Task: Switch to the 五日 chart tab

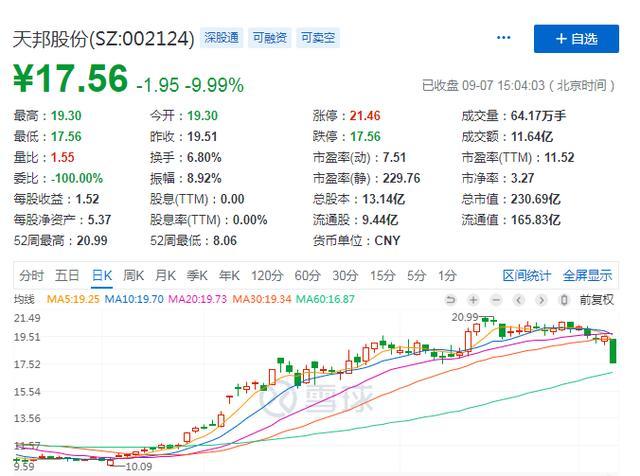Action: point(67,276)
